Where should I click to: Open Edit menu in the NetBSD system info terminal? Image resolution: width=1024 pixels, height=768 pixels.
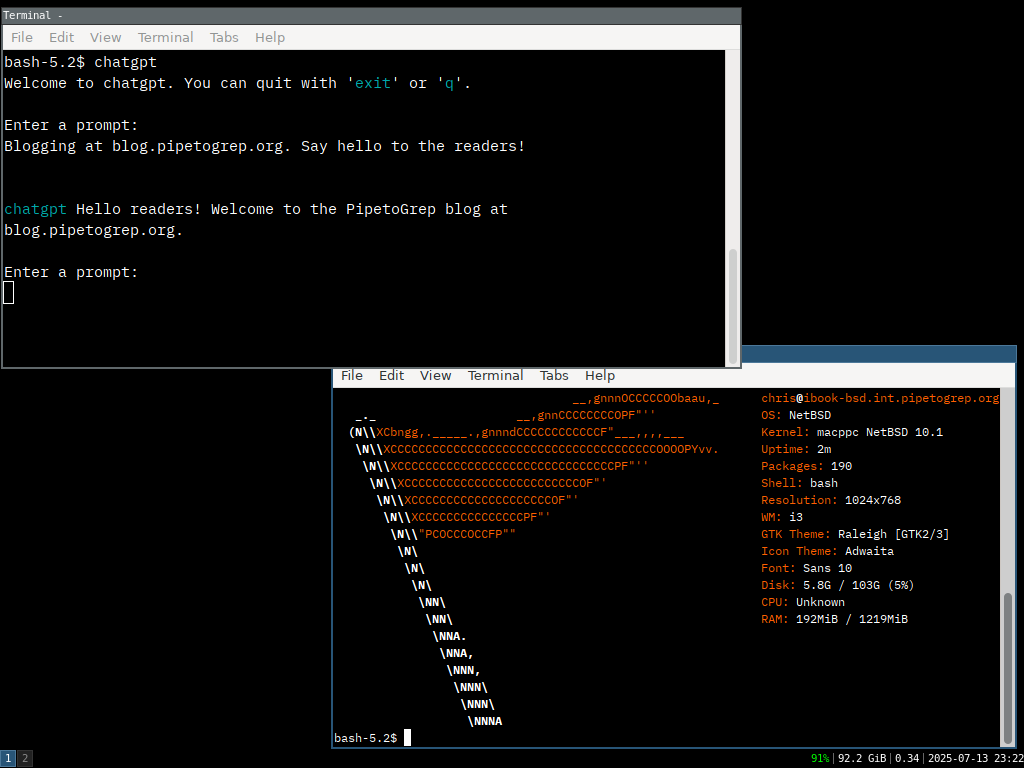(x=391, y=376)
